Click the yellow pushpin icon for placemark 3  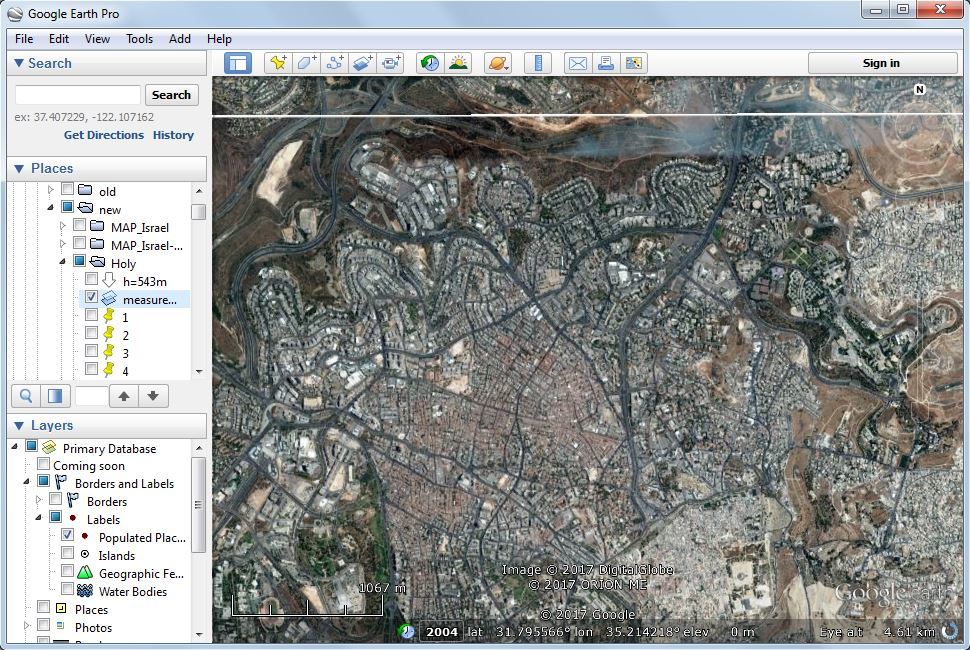(109, 353)
